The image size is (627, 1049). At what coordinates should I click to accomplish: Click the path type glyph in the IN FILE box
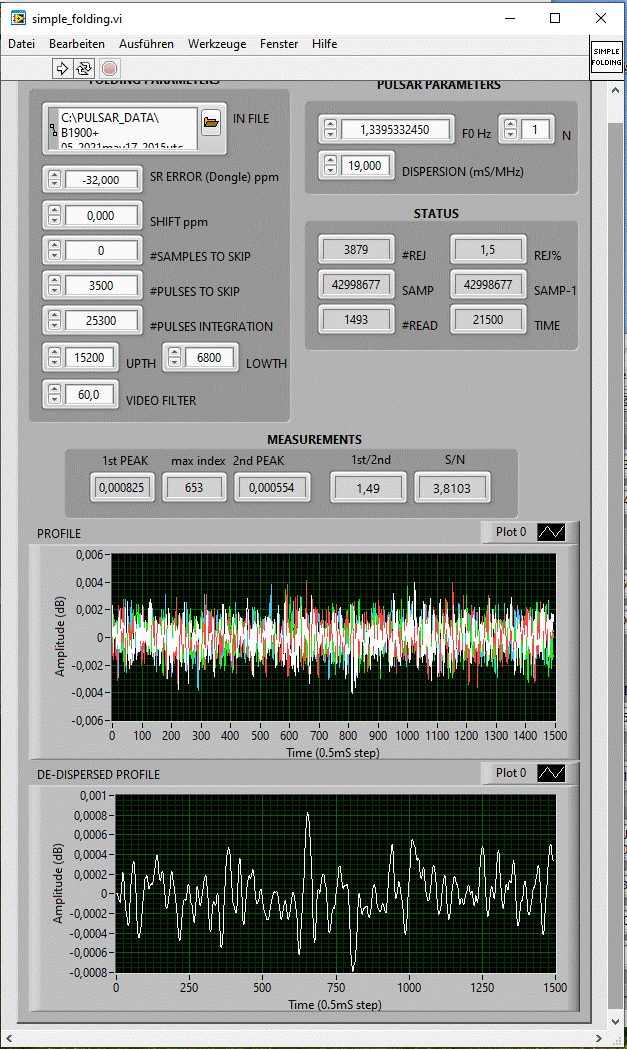[x=53, y=130]
